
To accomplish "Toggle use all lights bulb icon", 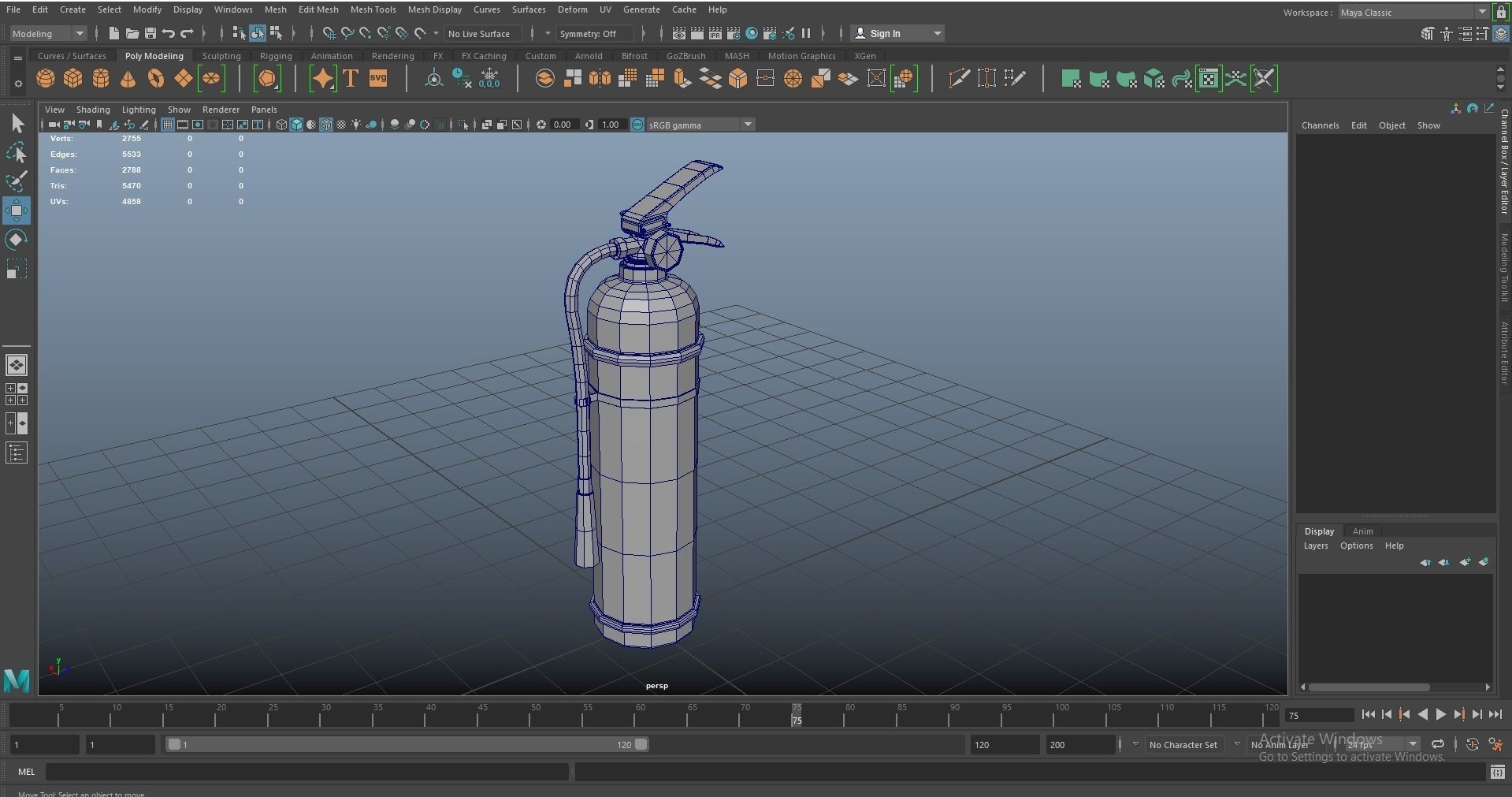I will tap(356, 125).
